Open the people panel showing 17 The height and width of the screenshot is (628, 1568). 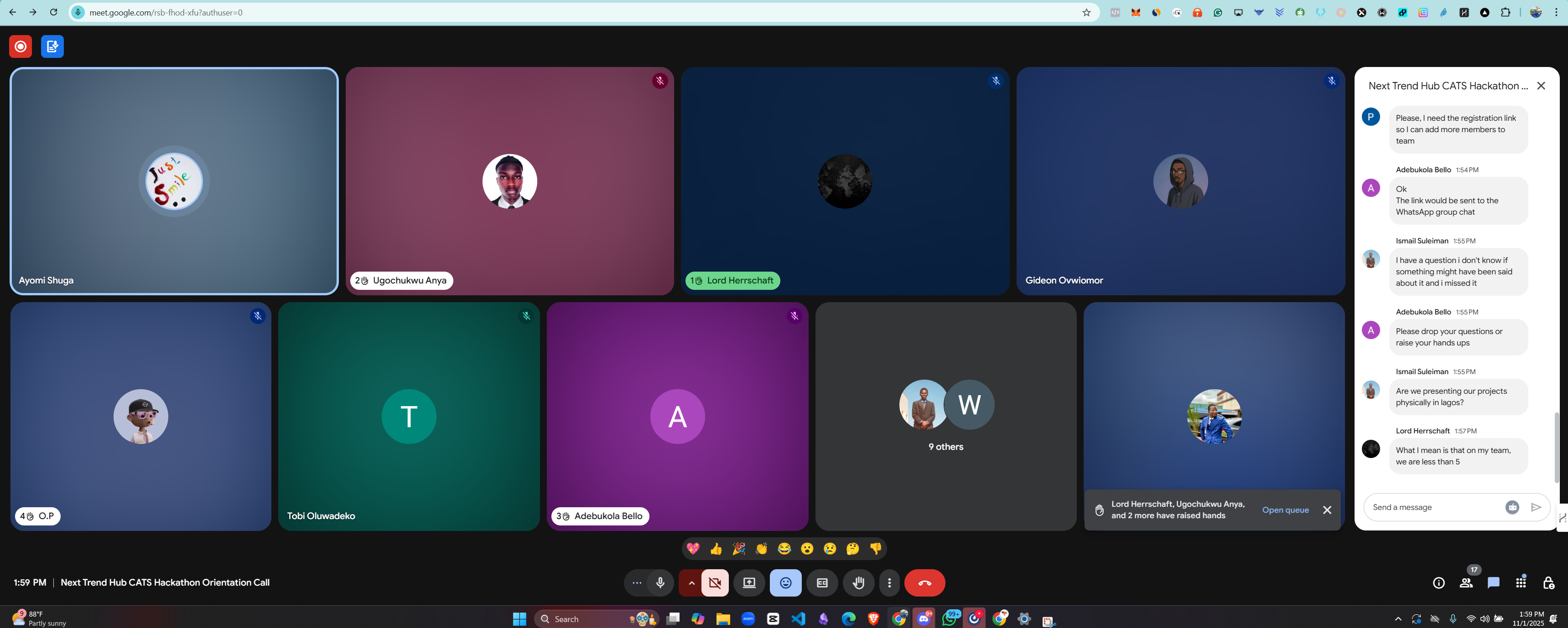pos(1466,583)
